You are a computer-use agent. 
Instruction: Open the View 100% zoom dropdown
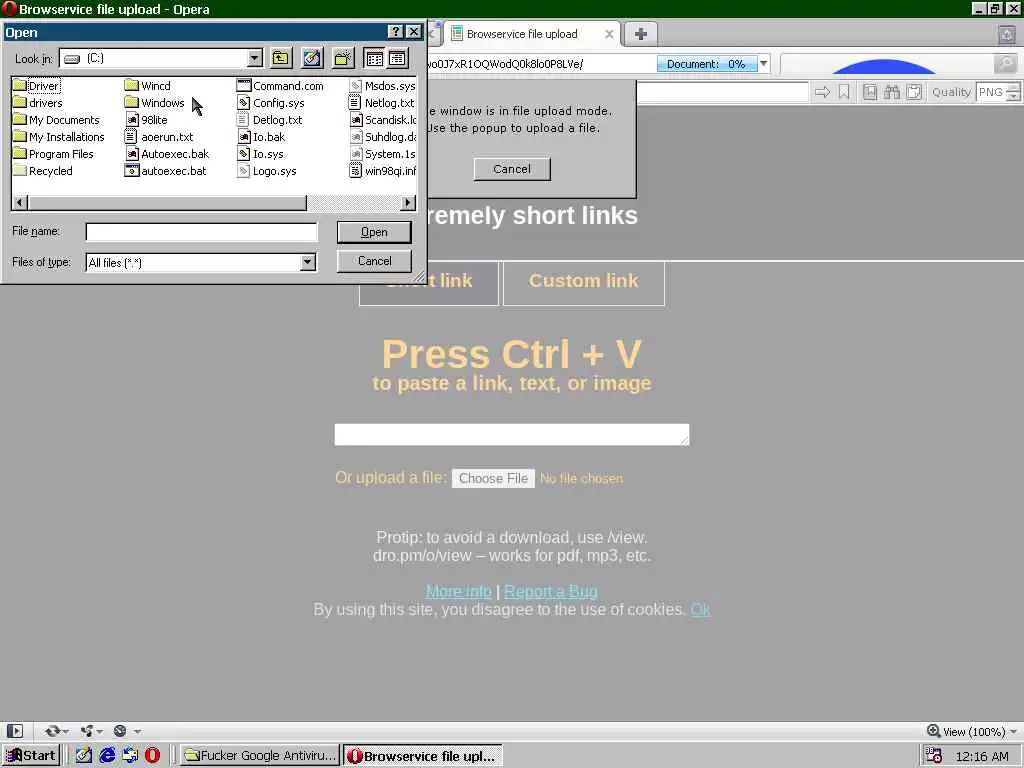972,731
